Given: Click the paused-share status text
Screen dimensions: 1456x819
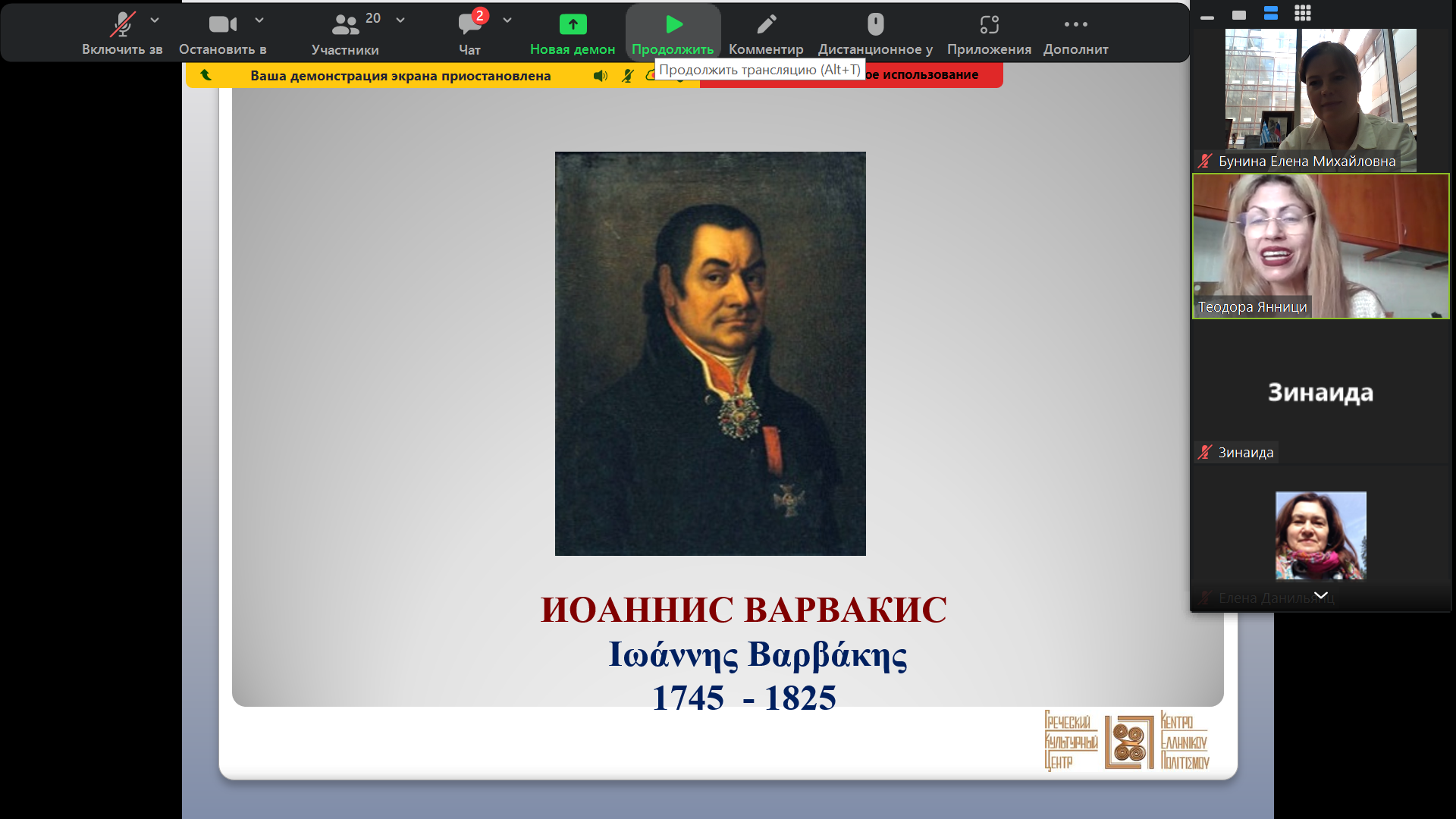Looking at the screenshot, I should click(x=400, y=76).
